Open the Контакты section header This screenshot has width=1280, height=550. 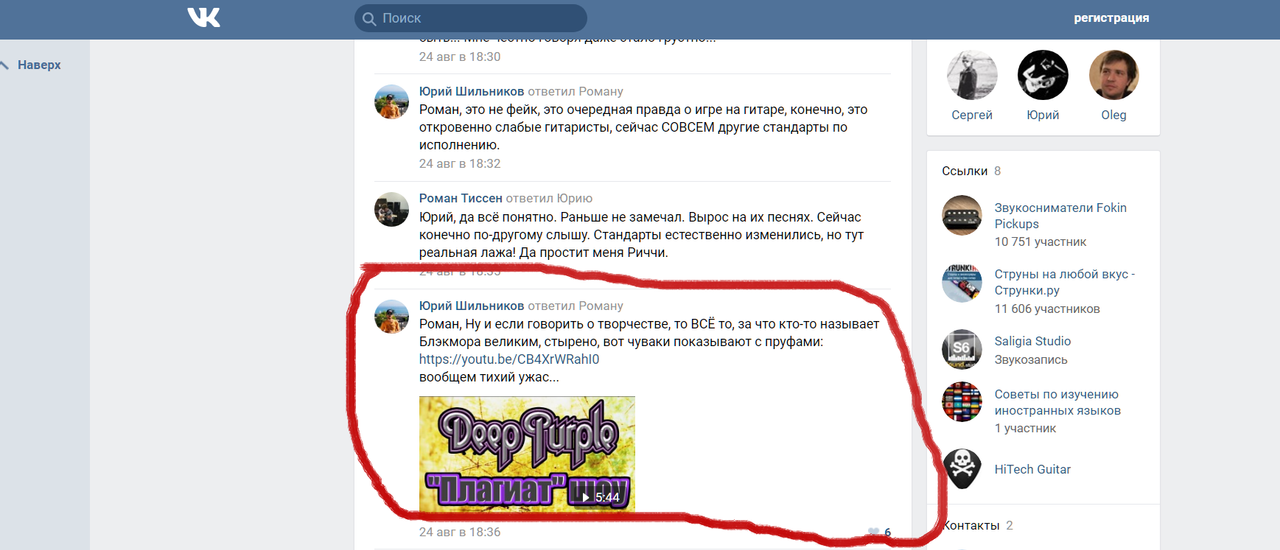[970, 525]
